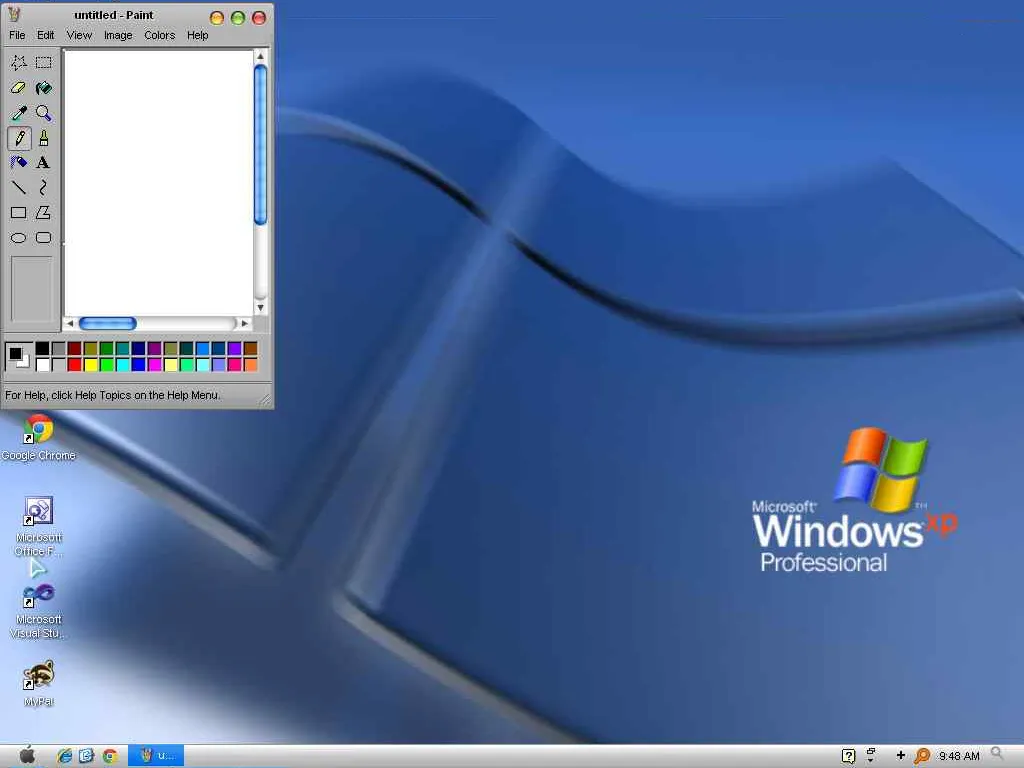Screen dimensions: 1024x768
Task: Select the straight Line tool
Action: 19,188
